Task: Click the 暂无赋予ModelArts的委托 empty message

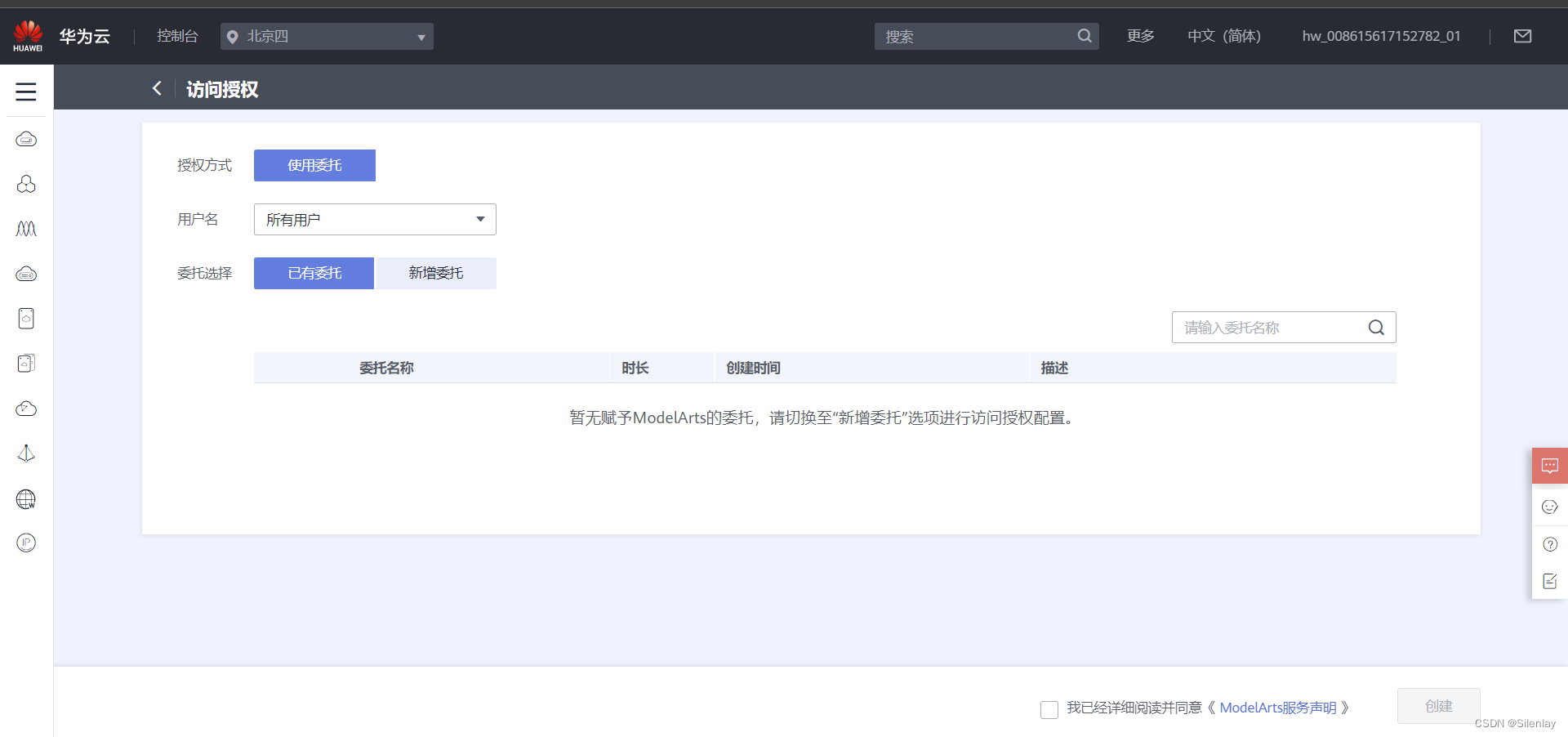Action: (x=822, y=418)
